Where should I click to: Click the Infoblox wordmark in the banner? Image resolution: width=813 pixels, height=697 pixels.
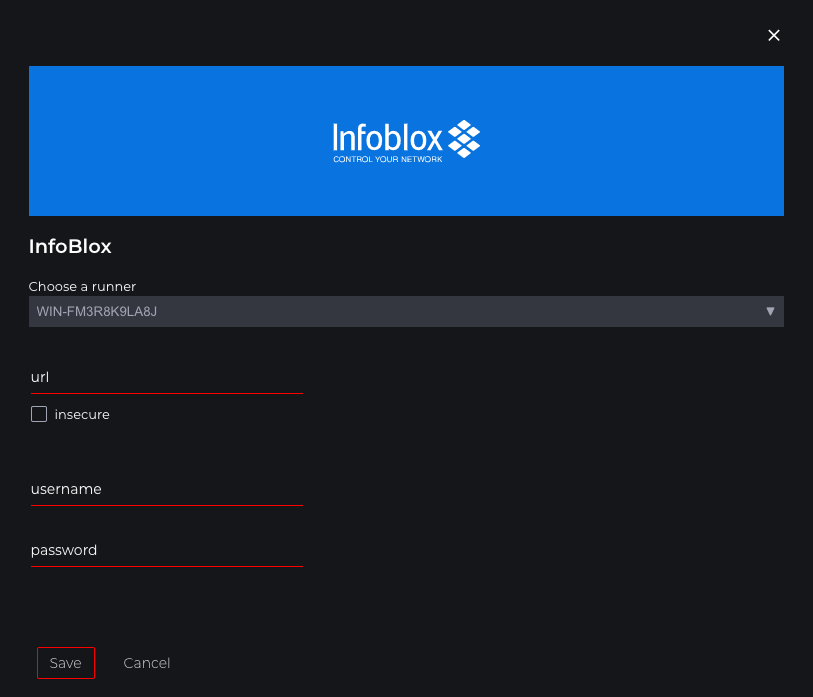[x=389, y=136]
